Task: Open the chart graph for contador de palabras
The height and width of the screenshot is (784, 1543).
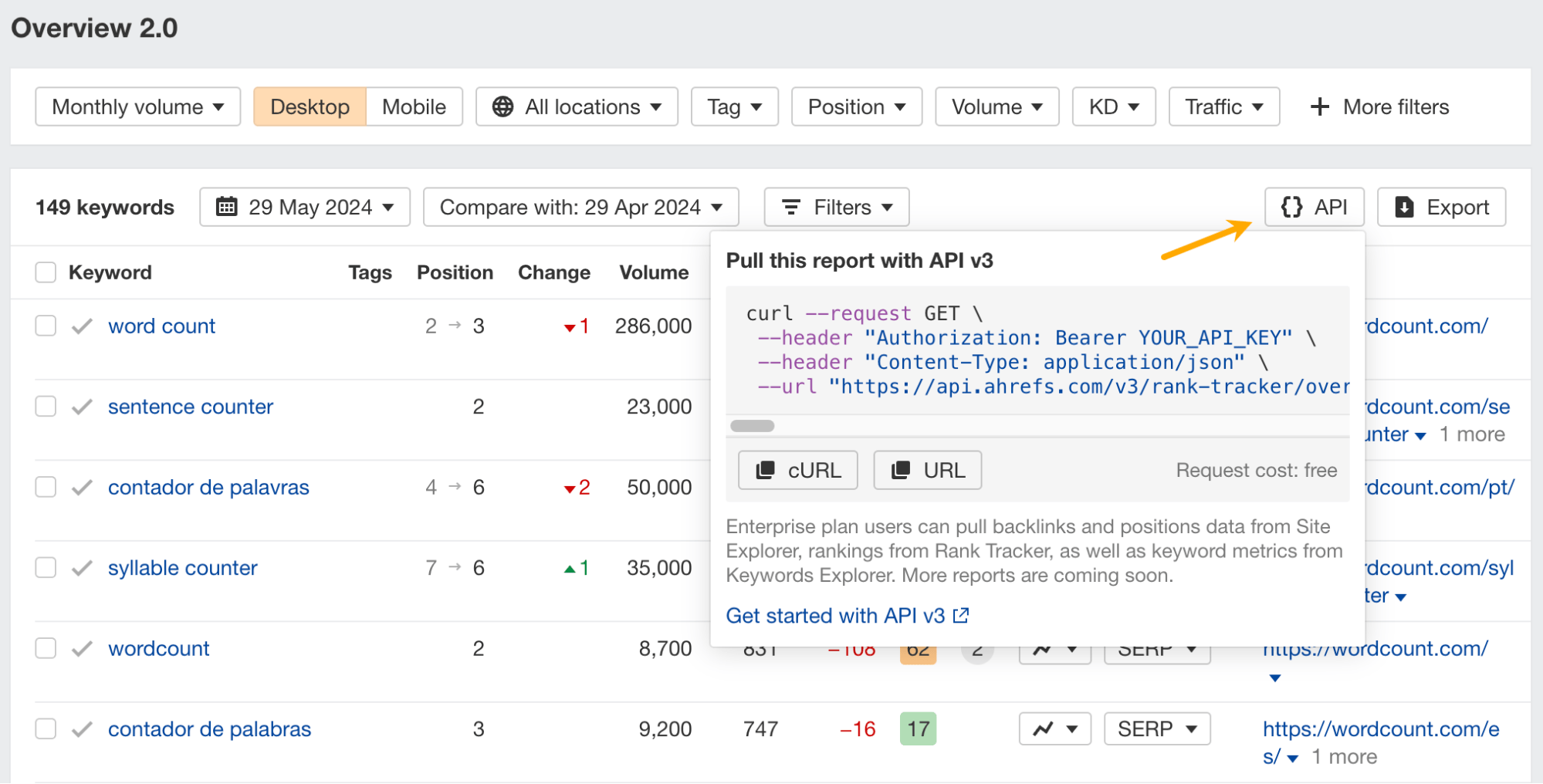Action: pyautogui.click(x=1054, y=728)
